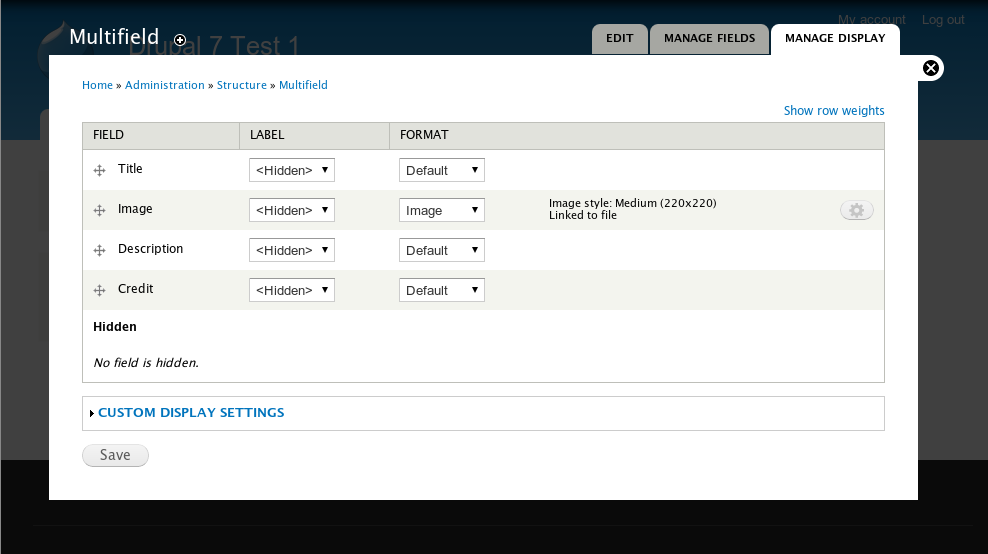Screen dimensions: 988x554
Task: Select the Manage Display tab
Action: pos(835,38)
